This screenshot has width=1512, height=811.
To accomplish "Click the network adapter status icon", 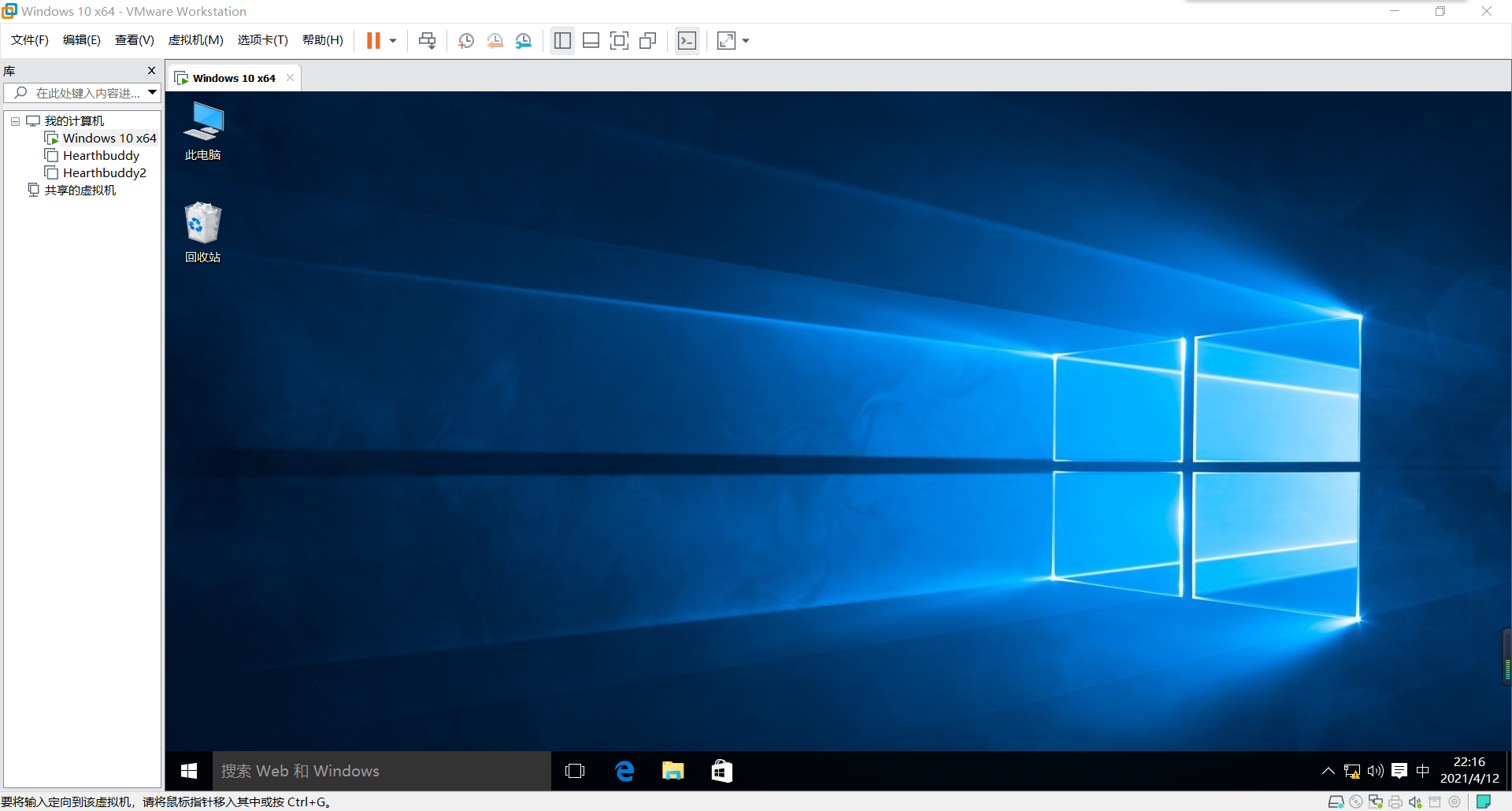I will click(1375, 802).
